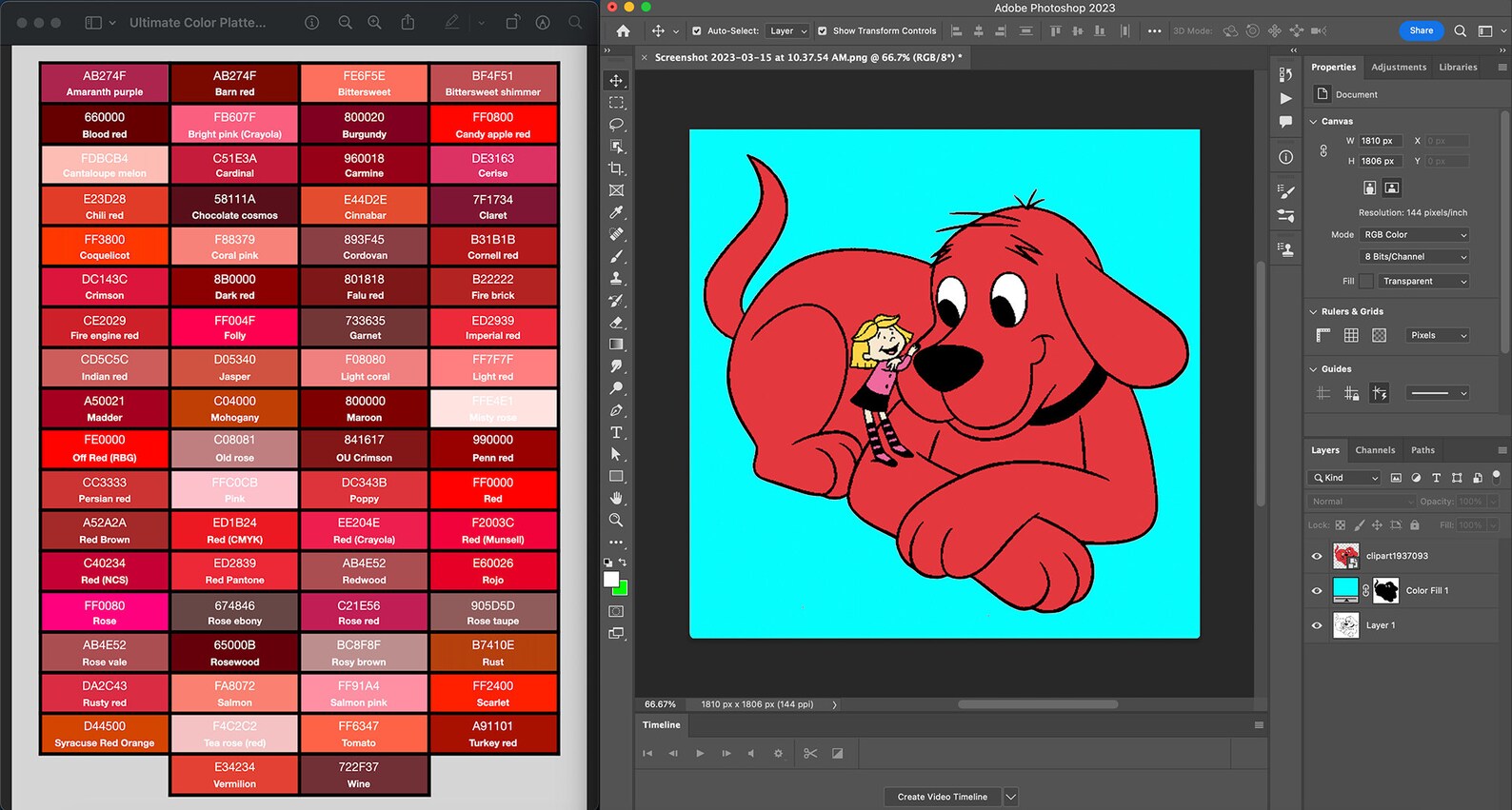Image resolution: width=1512 pixels, height=810 pixels.
Task: Toggle lock all layer icon
Action: click(1415, 525)
